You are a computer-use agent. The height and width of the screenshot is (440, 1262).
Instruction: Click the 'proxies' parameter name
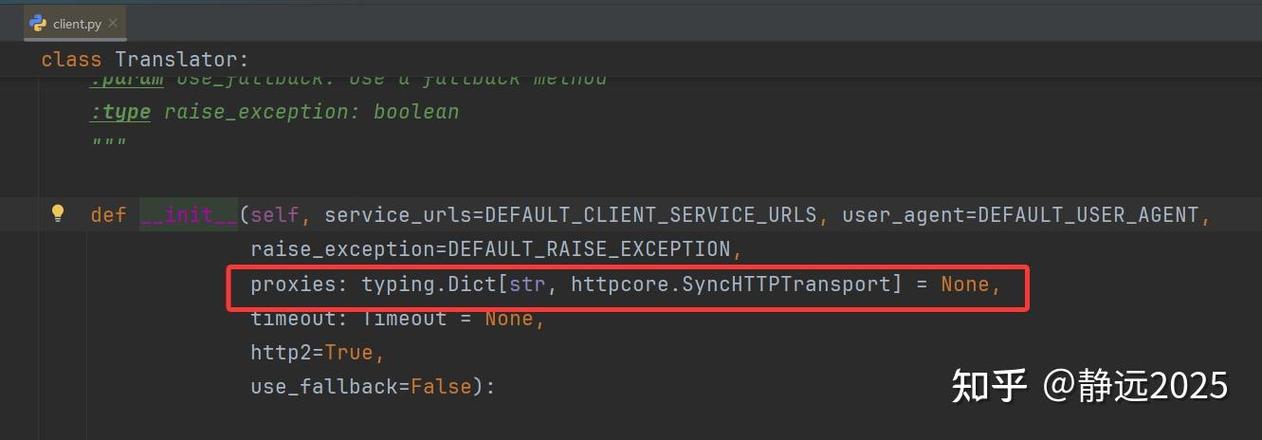[292, 284]
